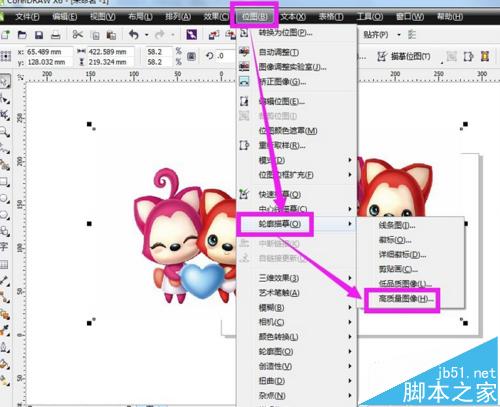Open the 位图(B) menu
The width and height of the screenshot is (500, 407).
[x=254, y=17]
